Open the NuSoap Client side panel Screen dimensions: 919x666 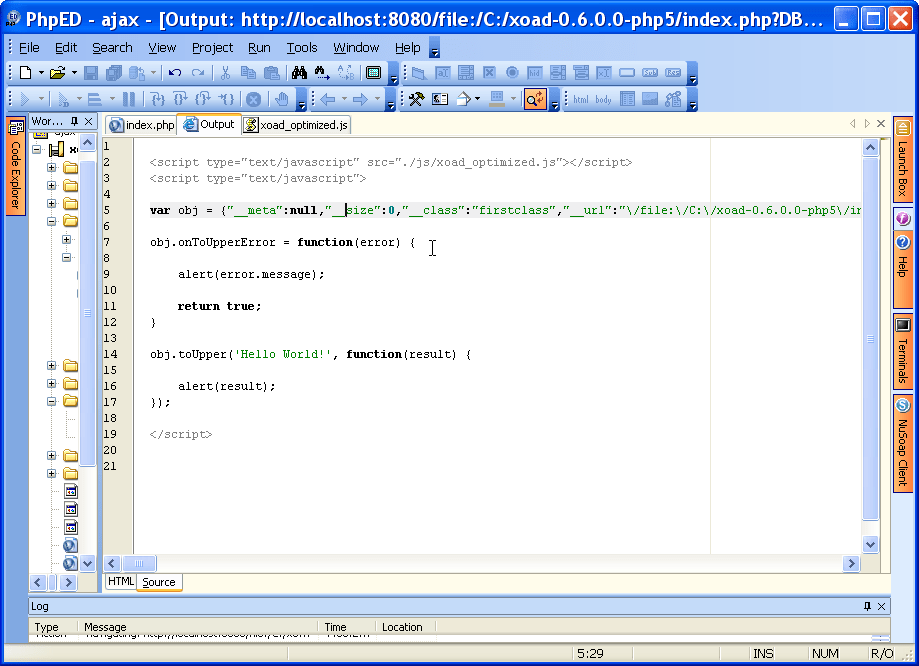903,443
